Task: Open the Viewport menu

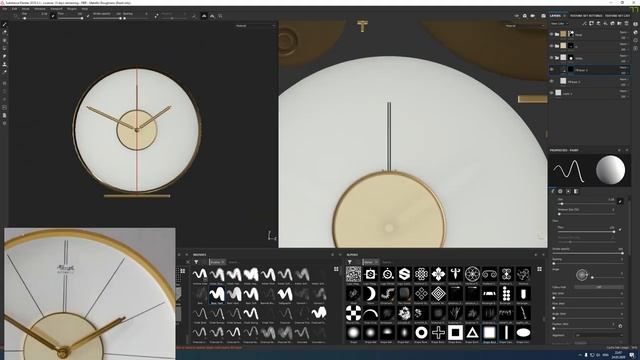Action: 56,9
